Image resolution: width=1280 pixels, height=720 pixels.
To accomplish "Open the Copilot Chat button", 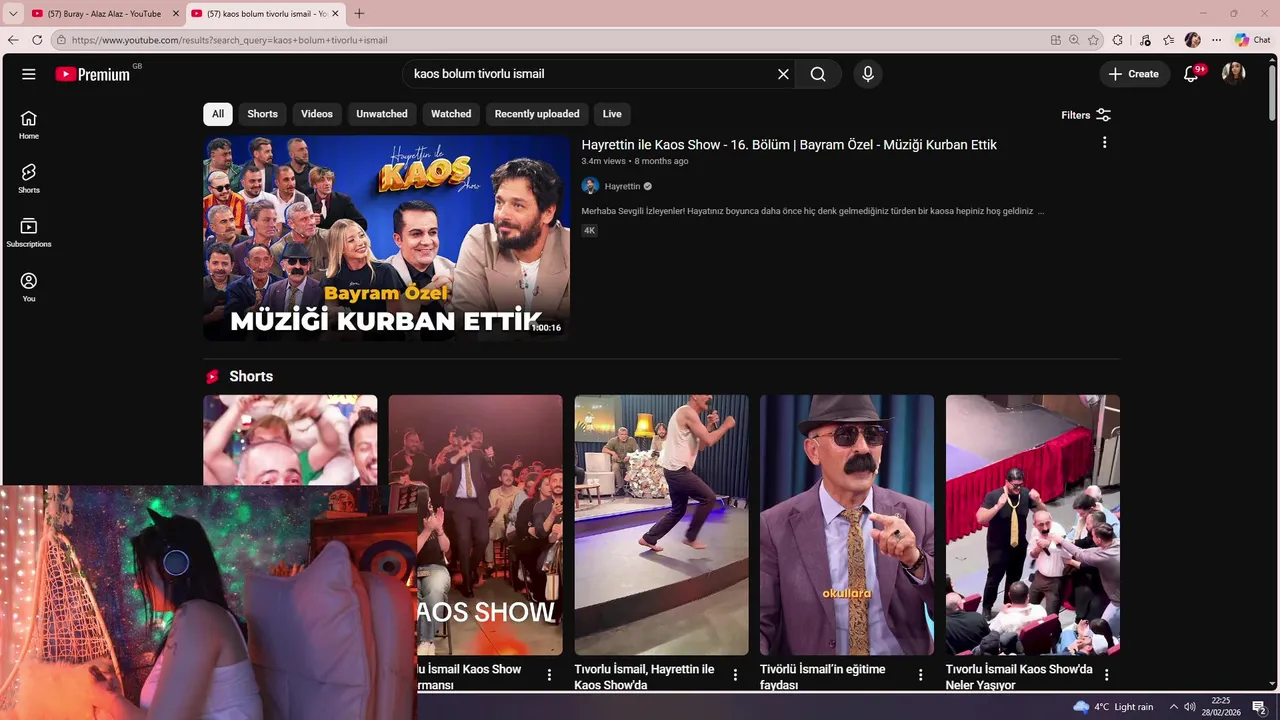I will [x=1252, y=40].
